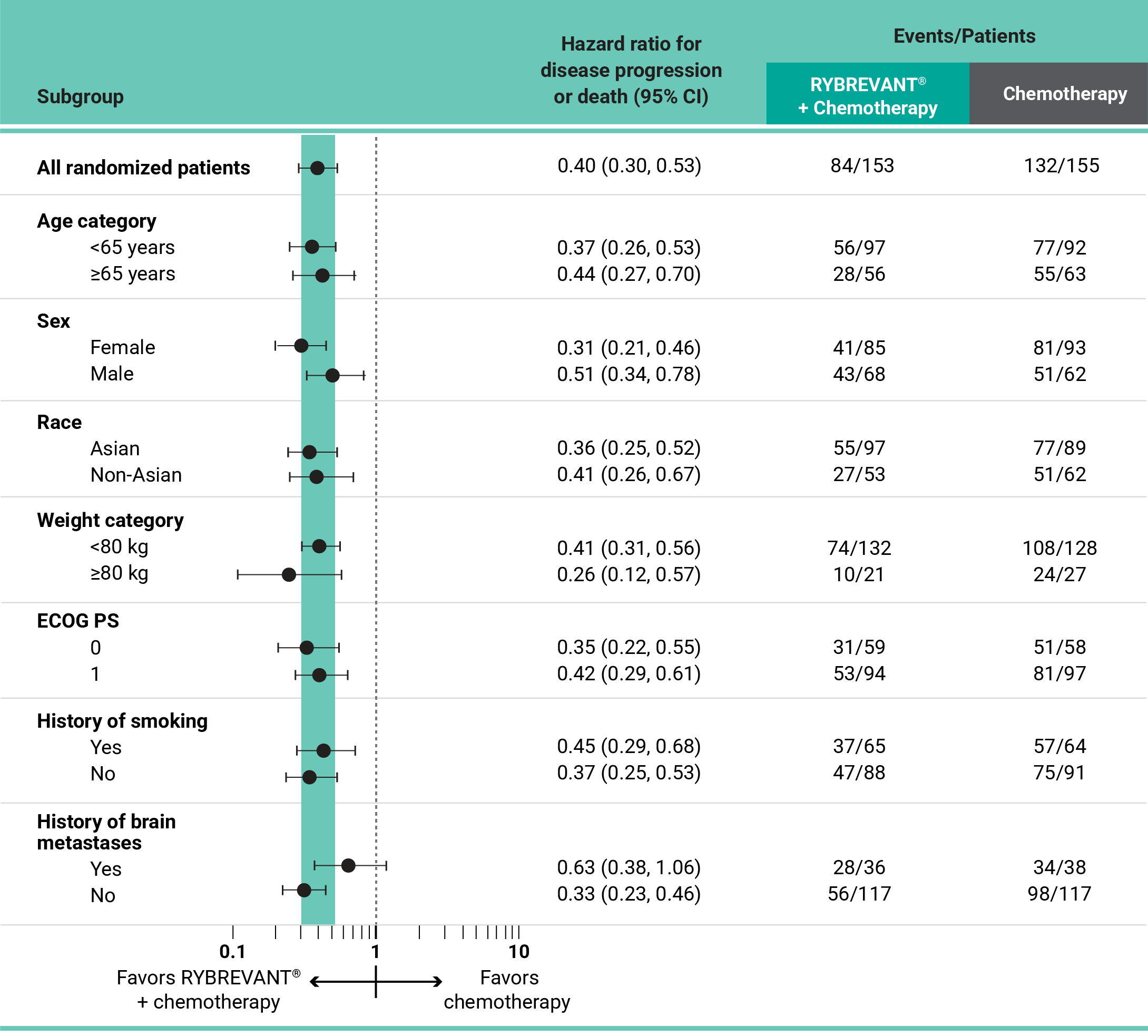Click the '<80 kg' subgroup label
1148x1036 pixels.
[x=120, y=547]
